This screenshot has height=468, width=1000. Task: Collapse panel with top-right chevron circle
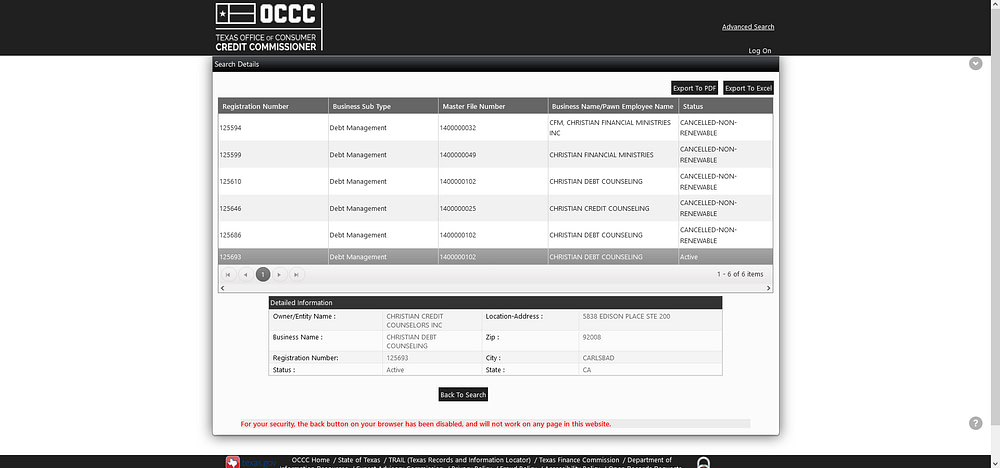pos(976,63)
